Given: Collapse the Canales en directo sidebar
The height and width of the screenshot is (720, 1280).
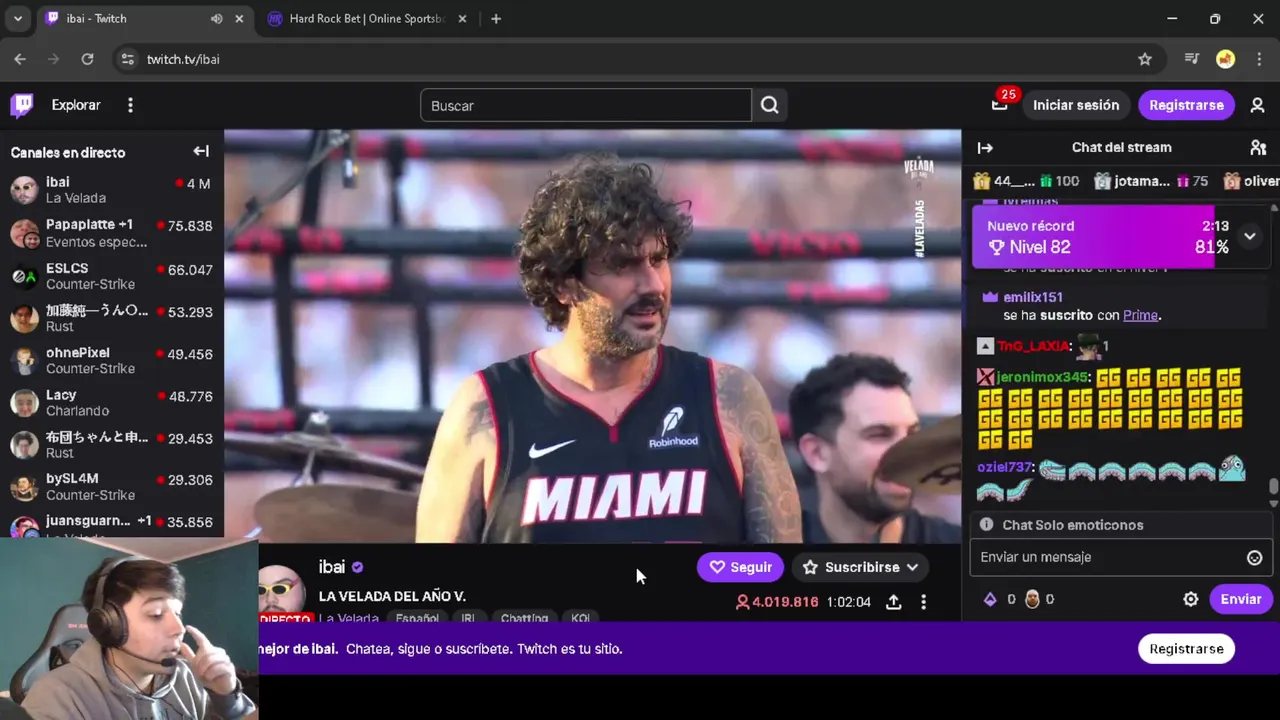Looking at the screenshot, I should 201,151.
